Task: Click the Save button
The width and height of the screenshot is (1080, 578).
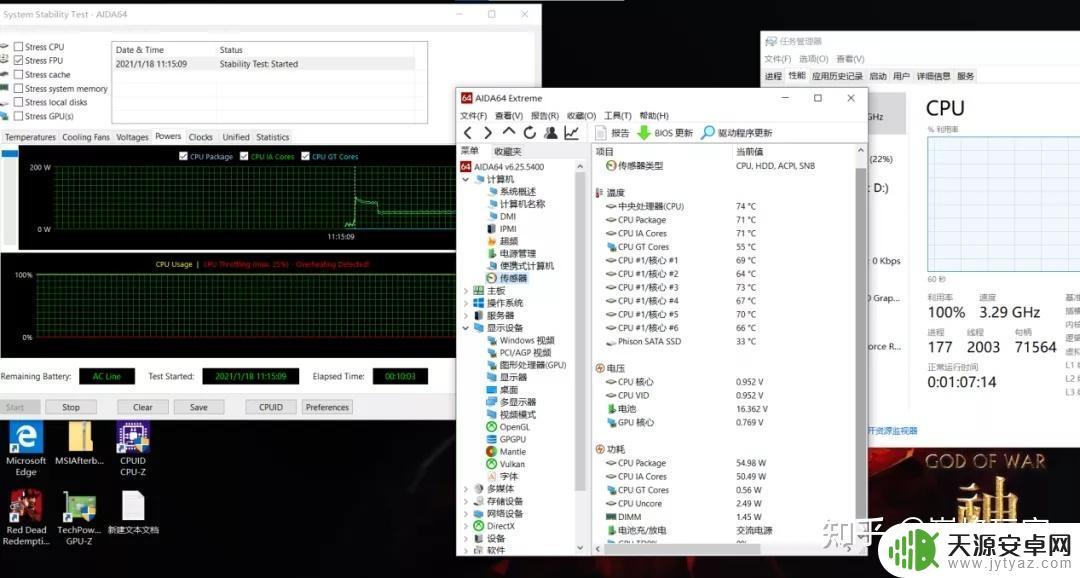Action: click(198, 407)
